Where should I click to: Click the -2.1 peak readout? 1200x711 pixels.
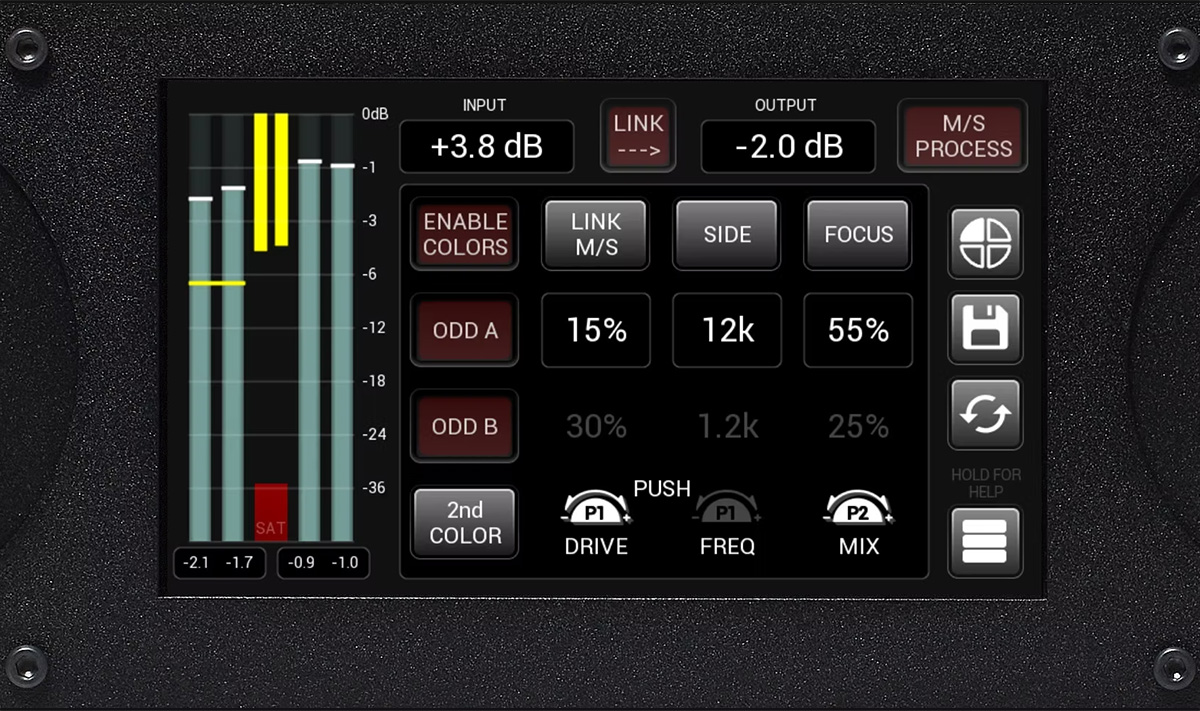(x=197, y=563)
